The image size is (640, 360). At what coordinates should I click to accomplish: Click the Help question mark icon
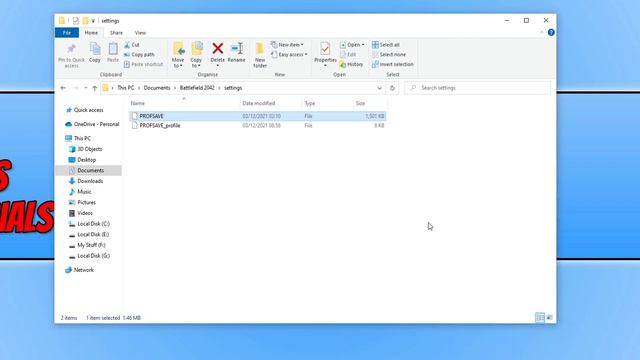point(551,33)
